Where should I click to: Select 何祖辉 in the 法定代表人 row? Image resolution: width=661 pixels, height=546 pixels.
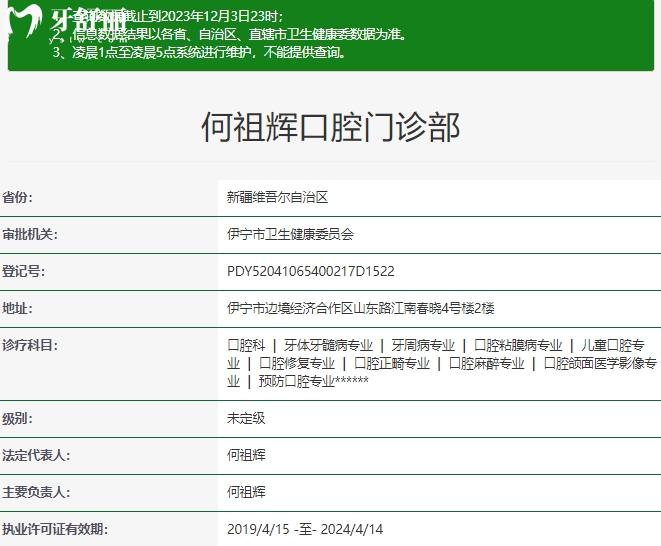coord(246,455)
